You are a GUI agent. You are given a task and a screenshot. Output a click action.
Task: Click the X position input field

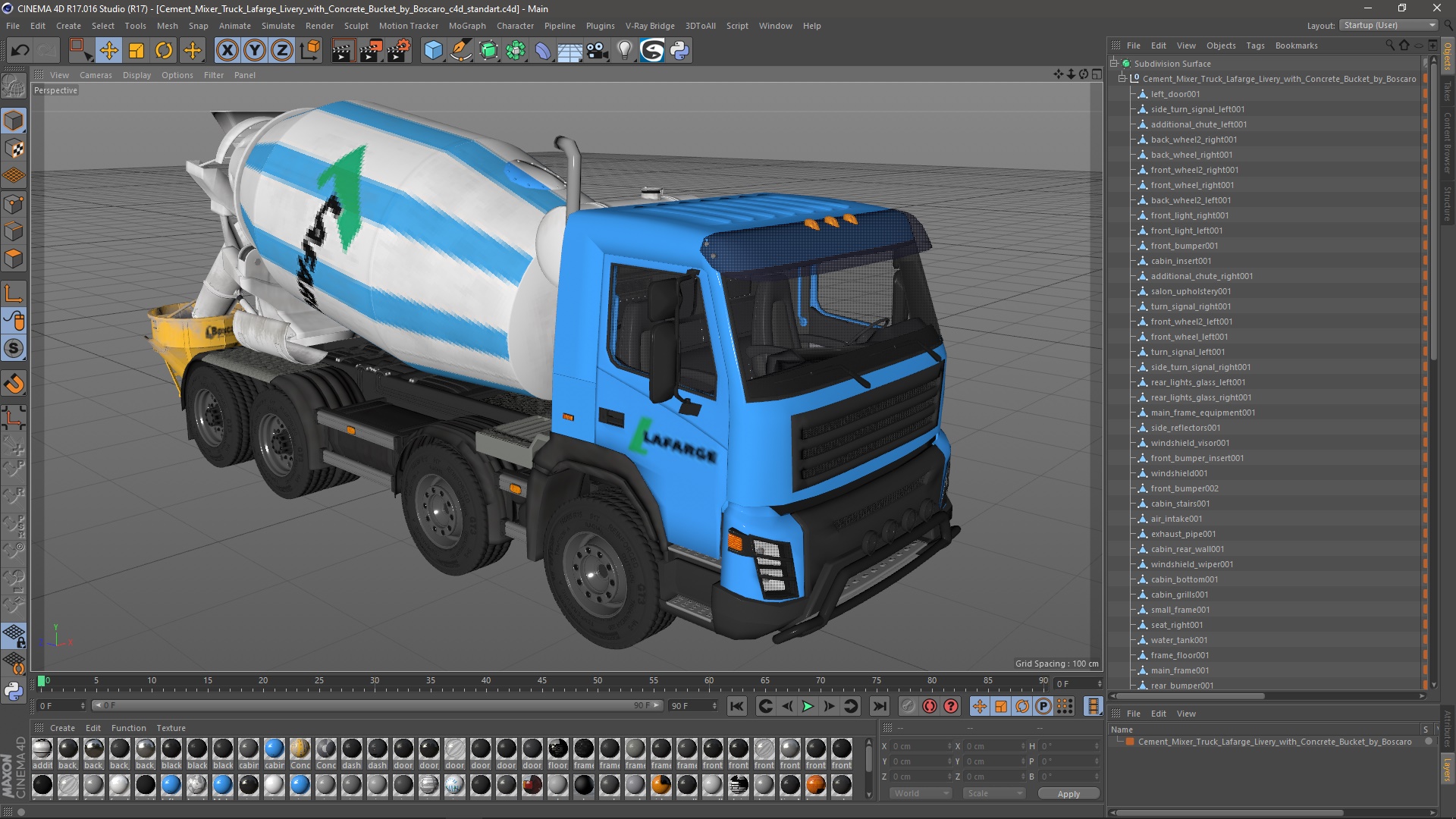(921, 746)
